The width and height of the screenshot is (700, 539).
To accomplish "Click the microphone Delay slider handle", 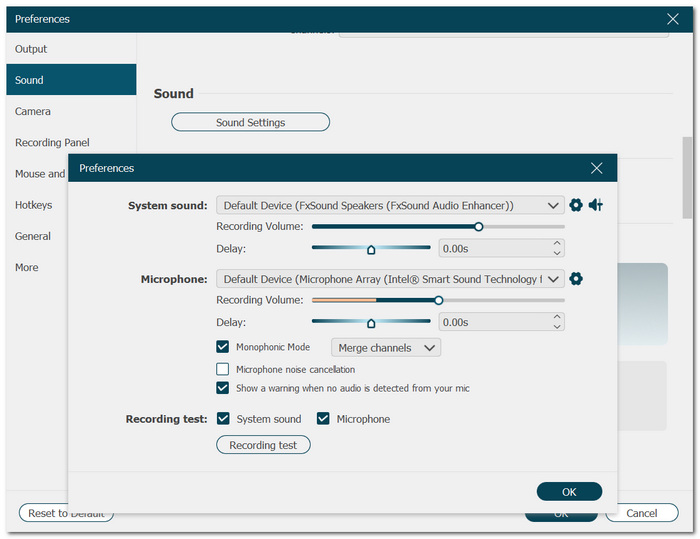I will [x=371, y=323].
